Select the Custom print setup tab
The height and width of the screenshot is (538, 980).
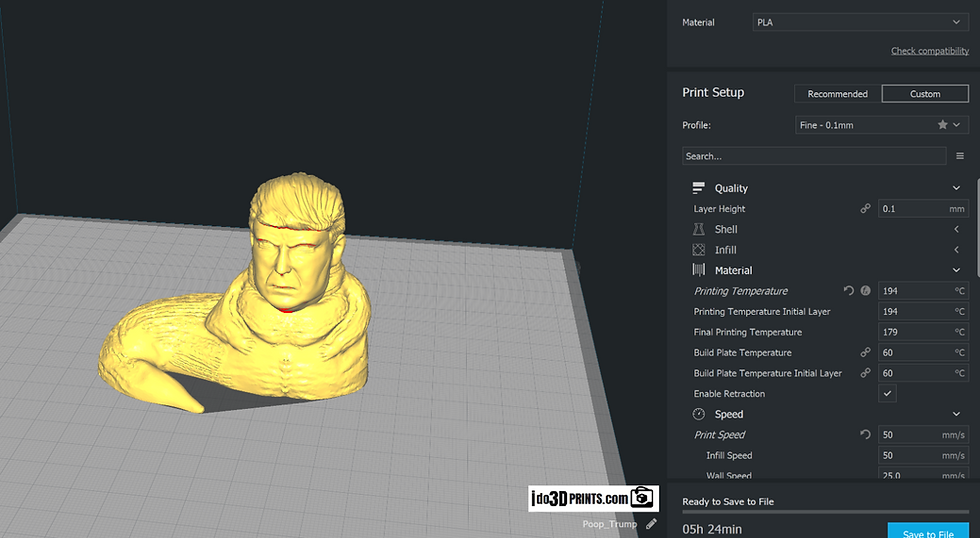(x=925, y=94)
